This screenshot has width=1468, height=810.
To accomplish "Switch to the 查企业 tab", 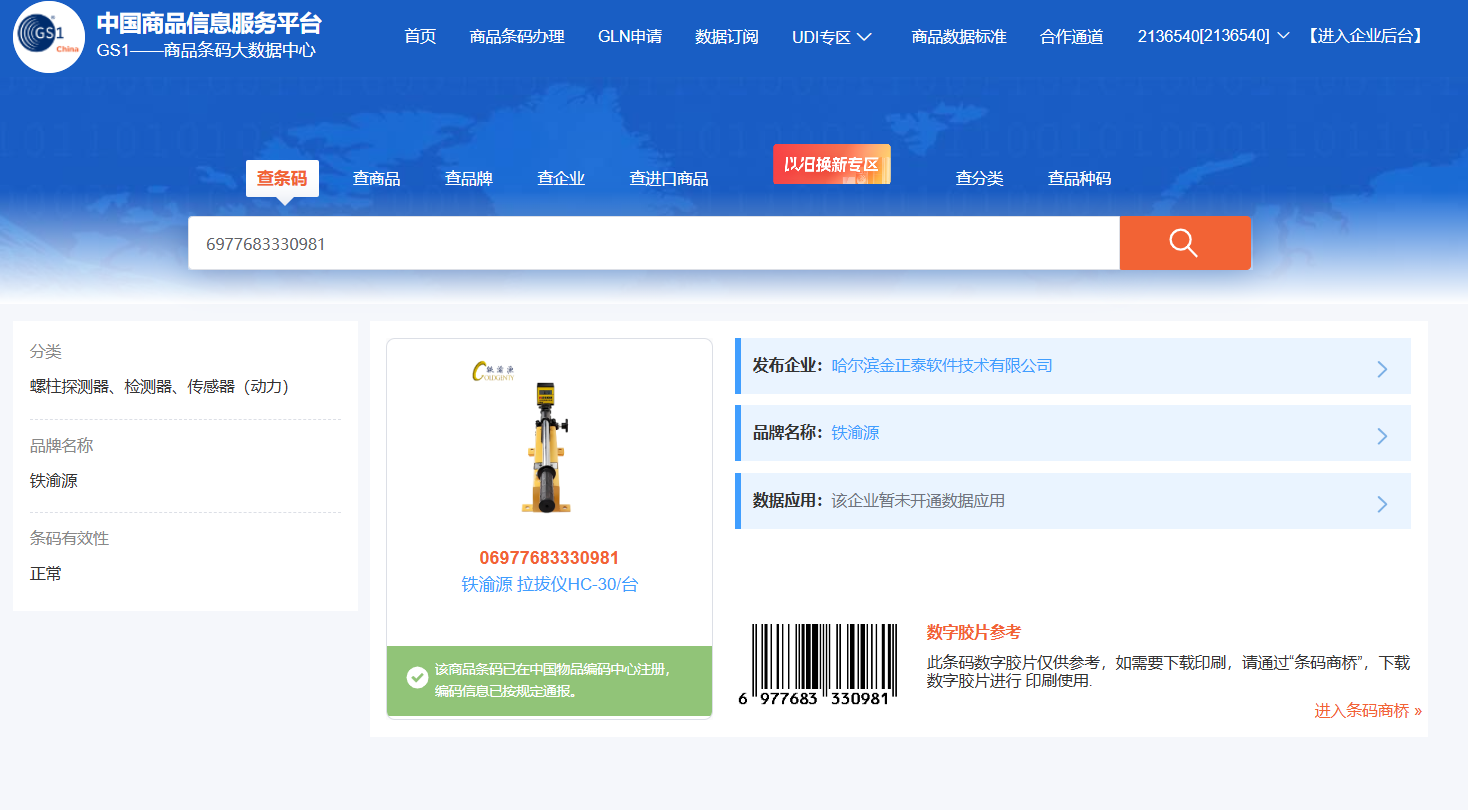I will (561, 179).
